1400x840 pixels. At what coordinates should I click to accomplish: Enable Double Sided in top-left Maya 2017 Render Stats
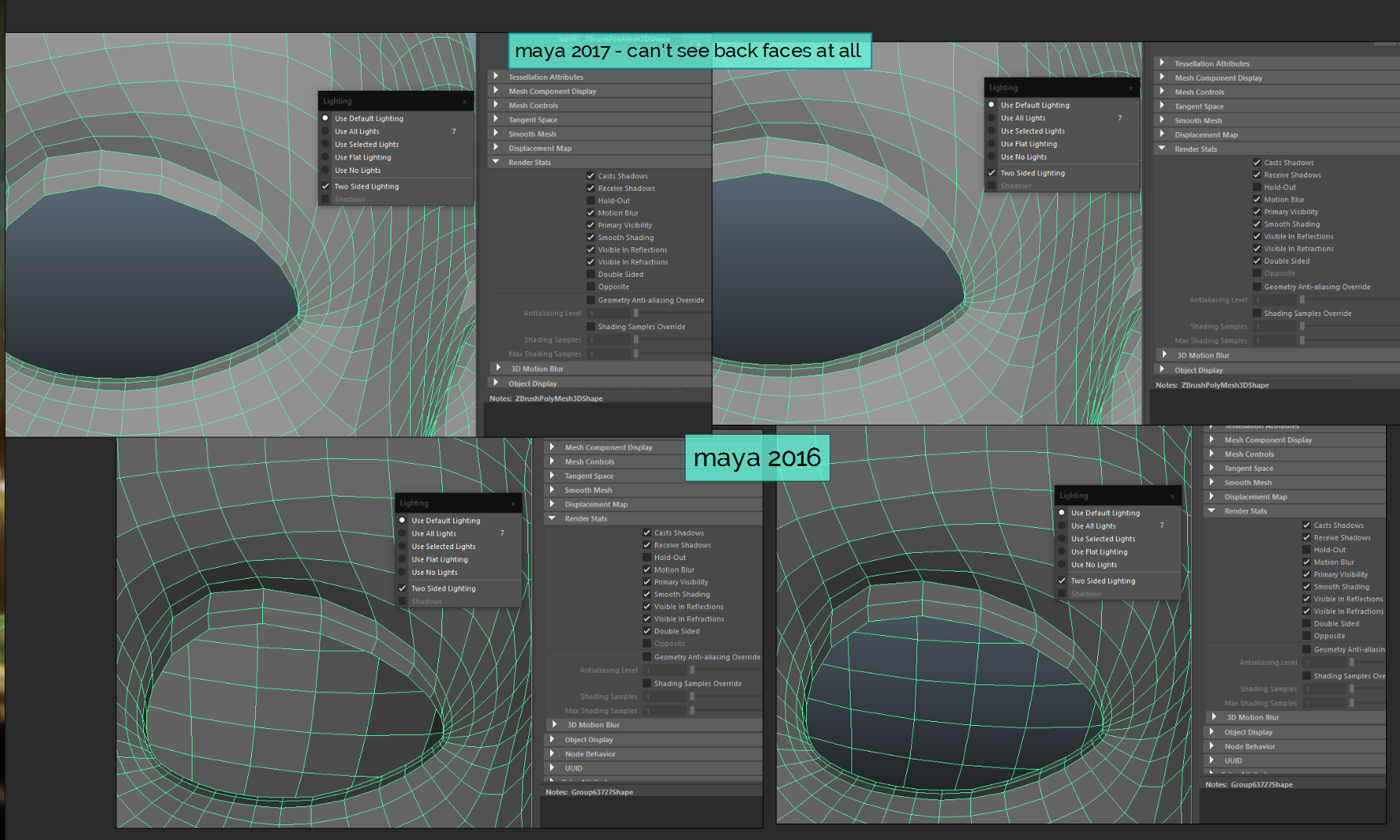pyautogui.click(x=591, y=275)
